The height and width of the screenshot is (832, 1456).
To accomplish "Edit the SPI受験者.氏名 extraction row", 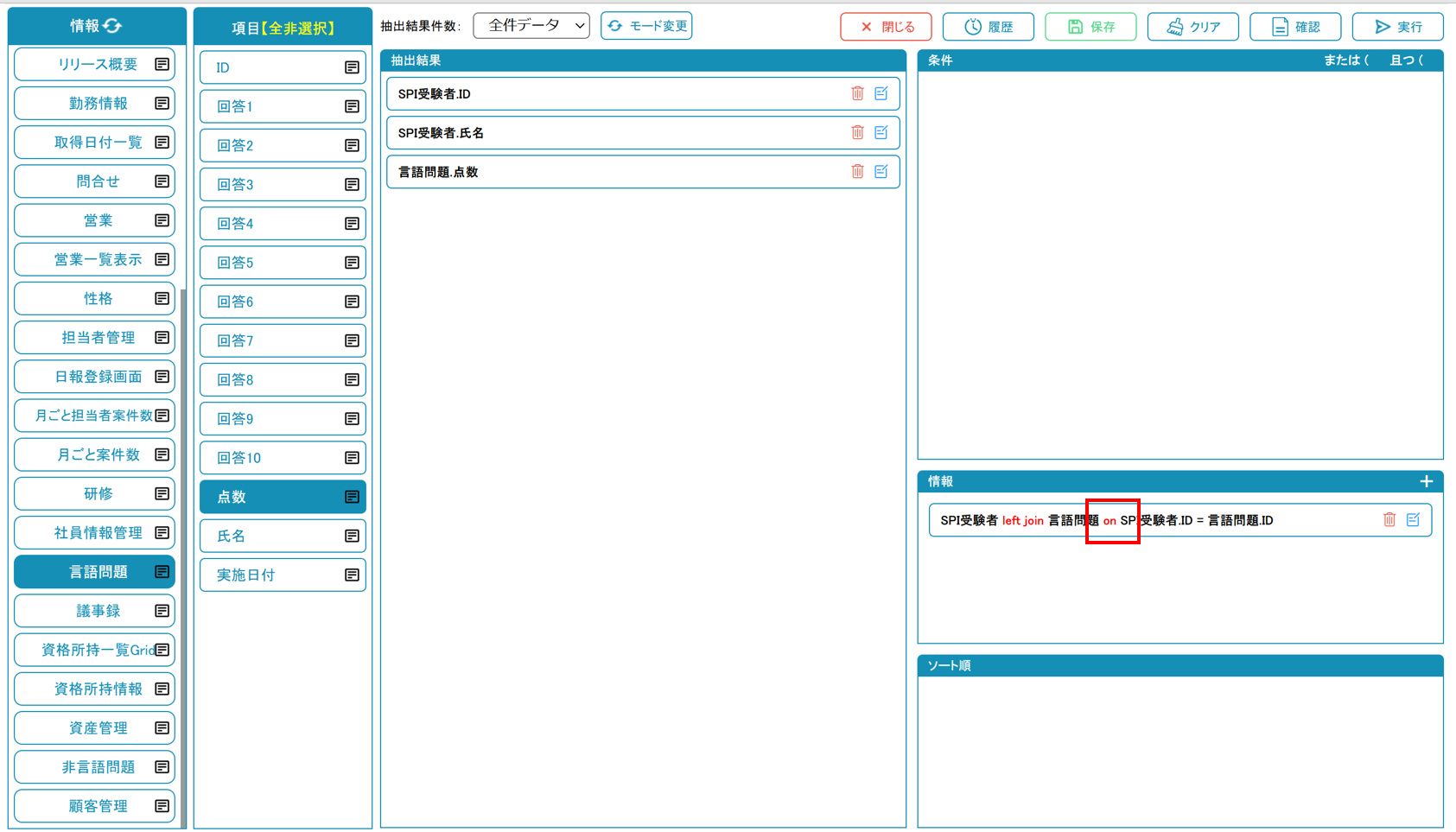I will click(881, 132).
